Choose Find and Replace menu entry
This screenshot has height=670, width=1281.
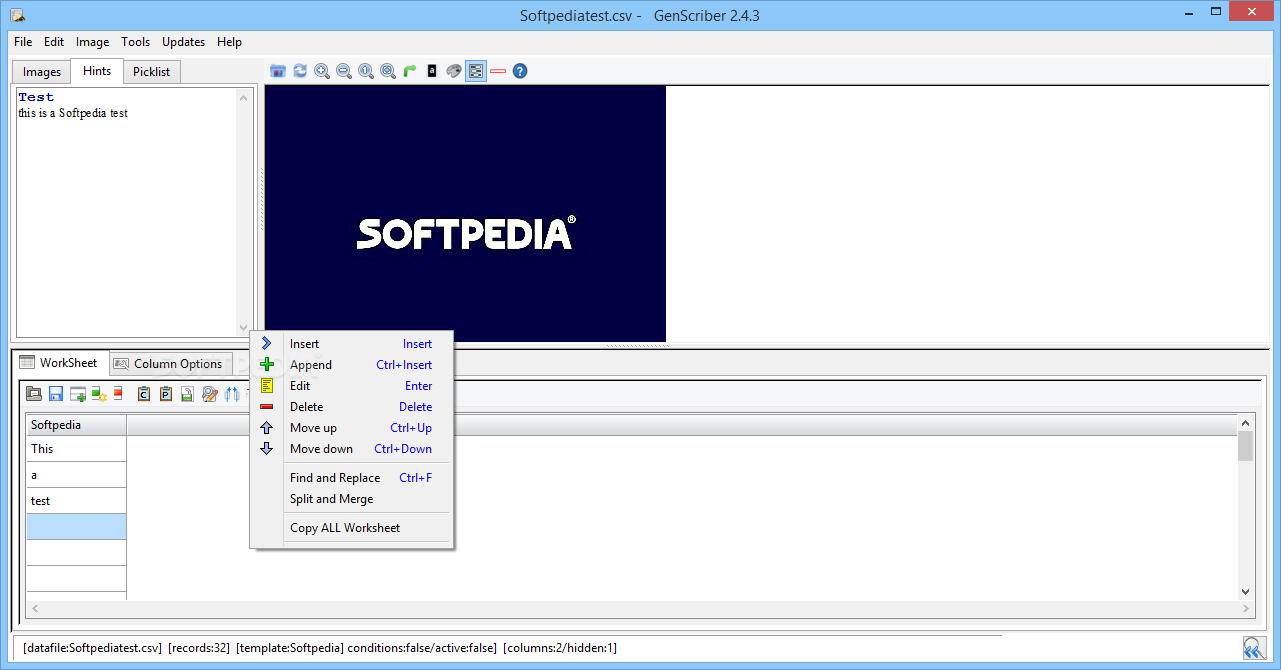[x=352, y=478]
